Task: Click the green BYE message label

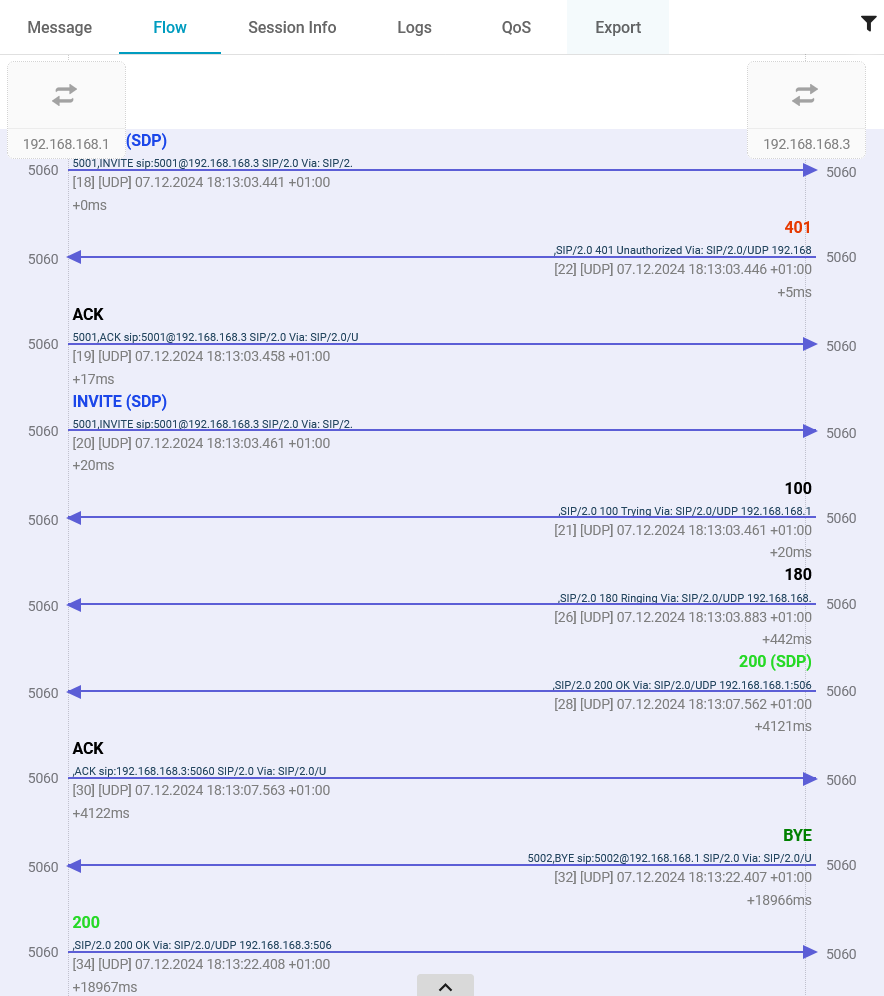Action: coord(797,836)
